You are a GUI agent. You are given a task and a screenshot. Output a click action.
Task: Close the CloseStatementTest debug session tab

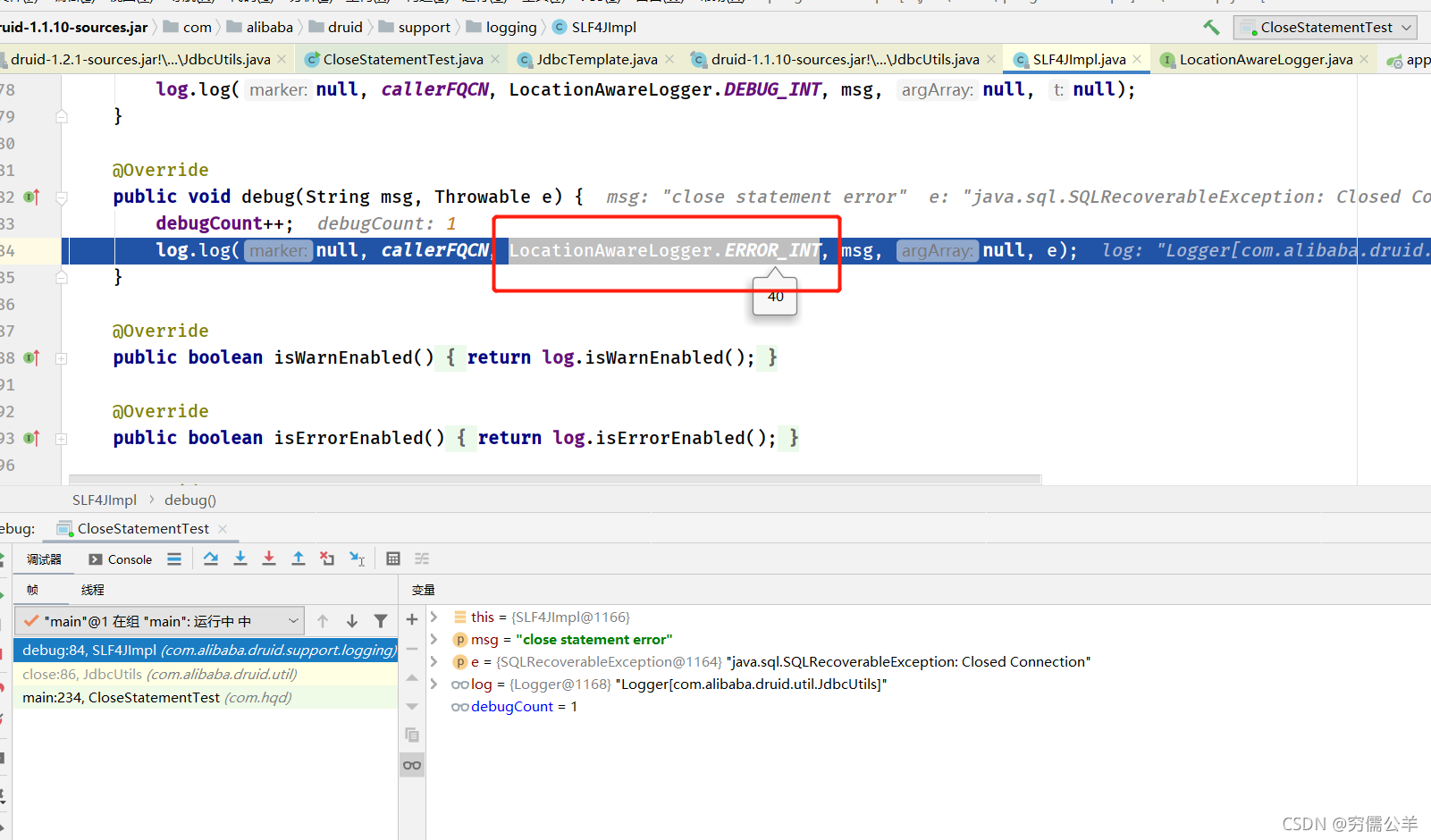coord(223,529)
